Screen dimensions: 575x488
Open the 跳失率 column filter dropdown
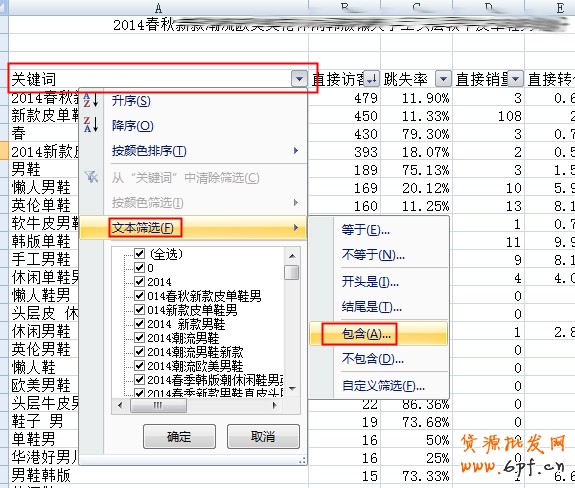[x=443, y=79]
